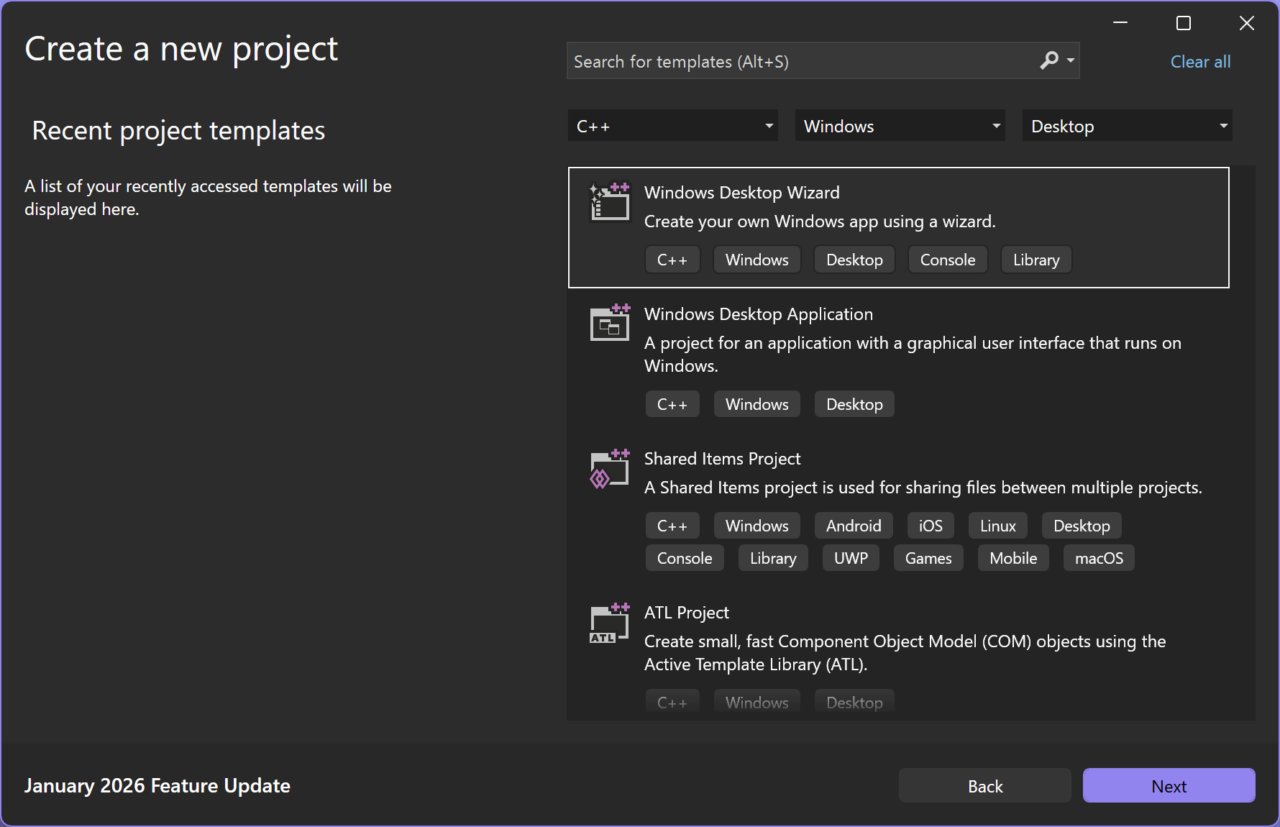Open the C++ language filter dropdown

[x=672, y=126]
